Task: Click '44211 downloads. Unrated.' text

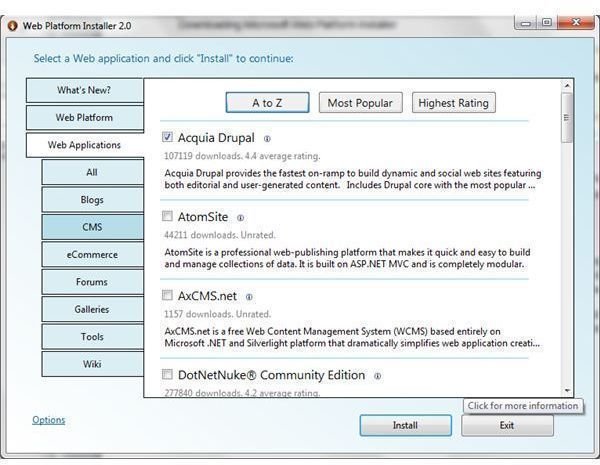Action: point(220,235)
